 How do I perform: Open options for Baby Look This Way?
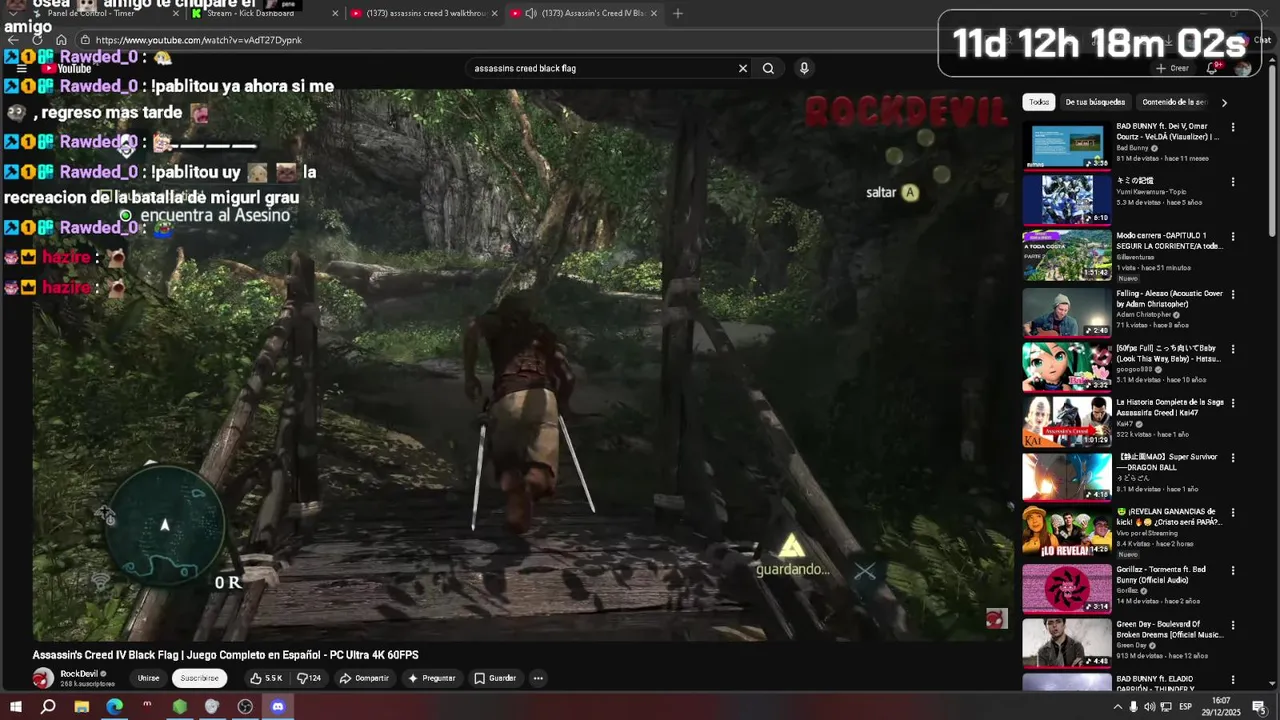click(x=1233, y=349)
